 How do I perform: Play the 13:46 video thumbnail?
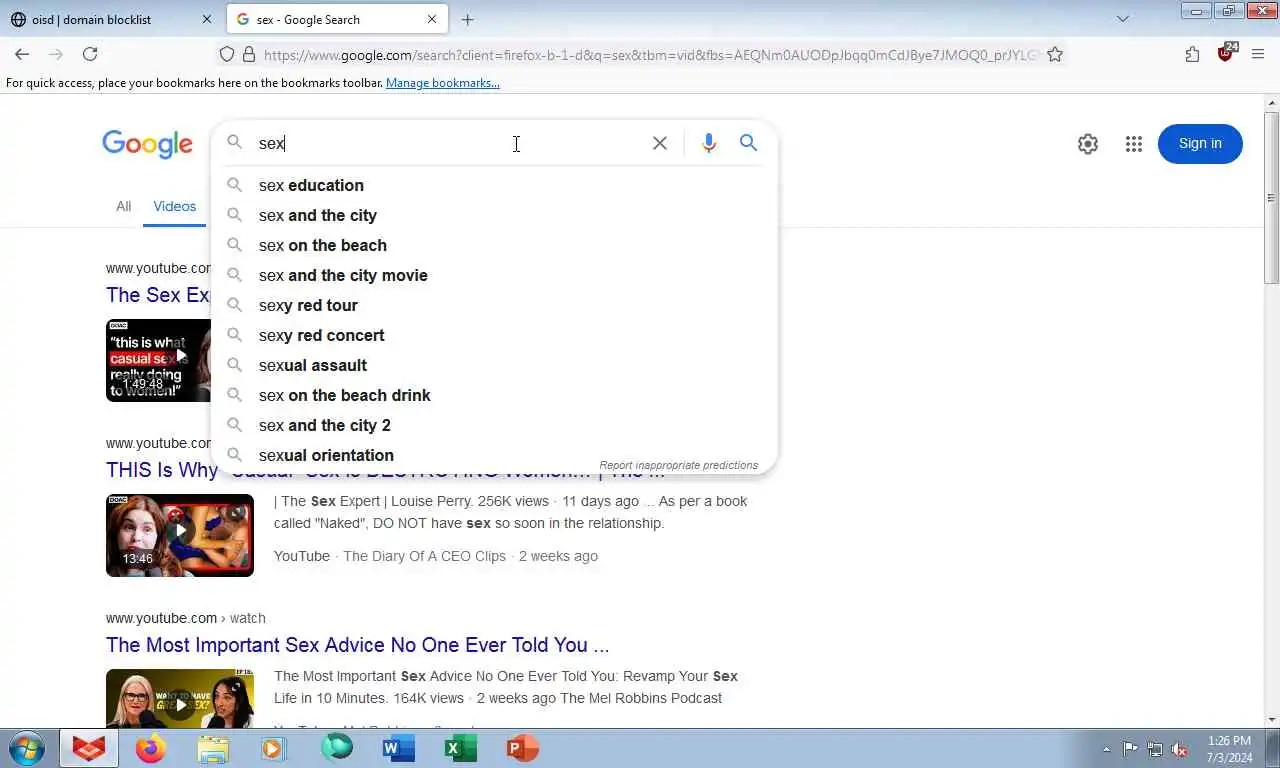(180, 535)
